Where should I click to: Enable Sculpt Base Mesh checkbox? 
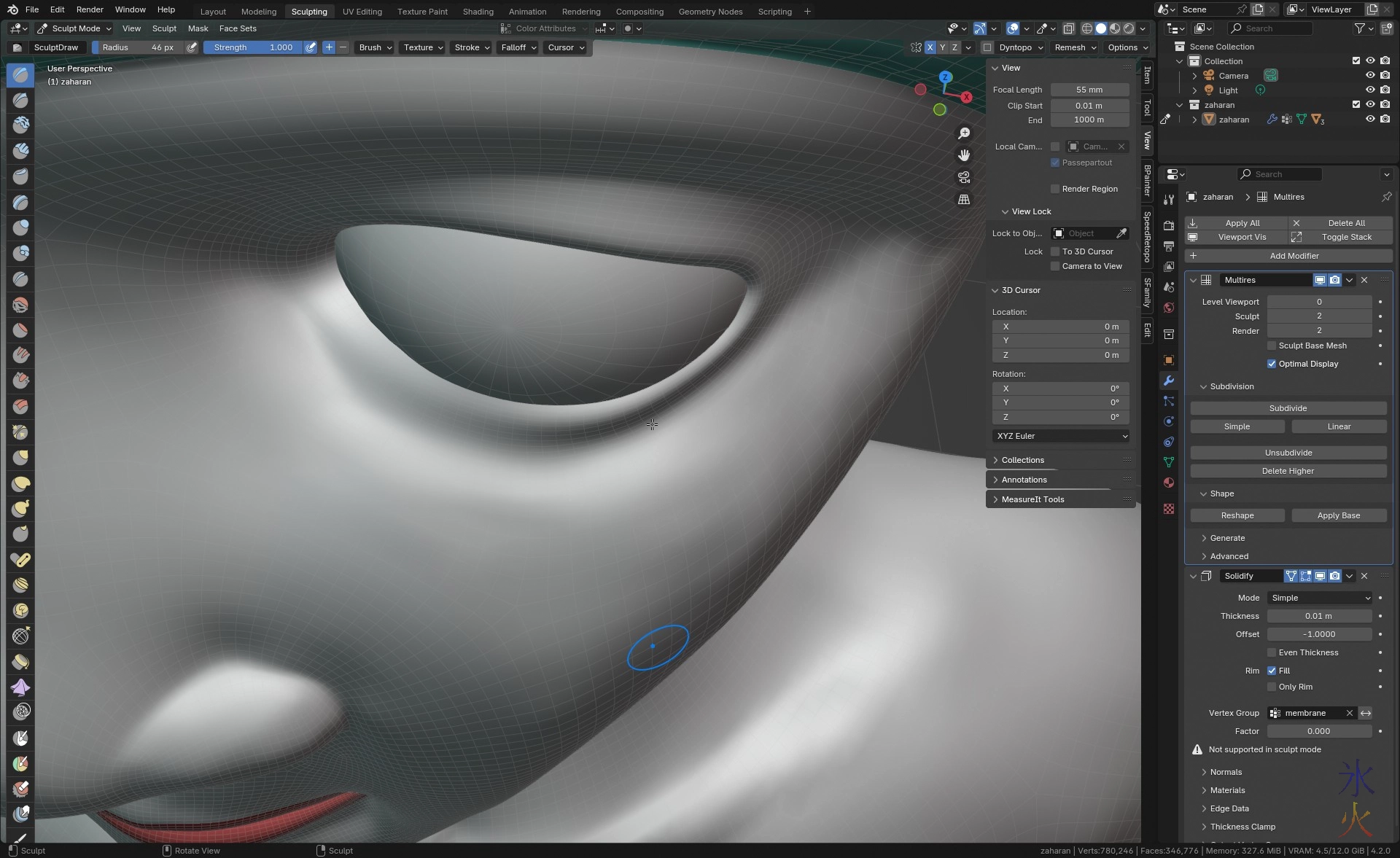point(1272,346)
